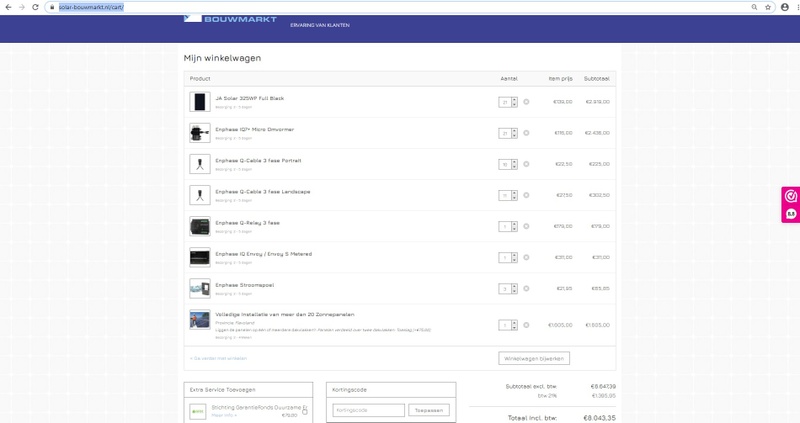Click the Extra Service Toevoegen header

click(222, 390)
